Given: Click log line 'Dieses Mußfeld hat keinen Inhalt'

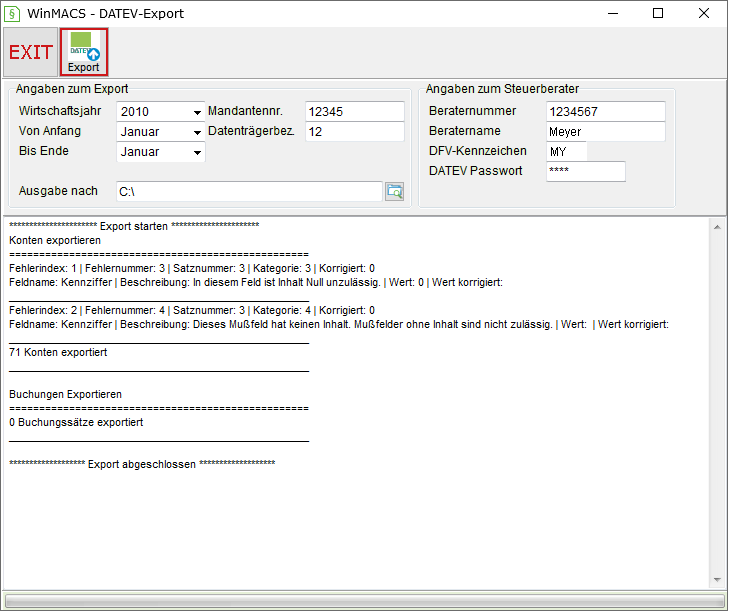Looking at the screenshot, I should (x=339, y=324).
